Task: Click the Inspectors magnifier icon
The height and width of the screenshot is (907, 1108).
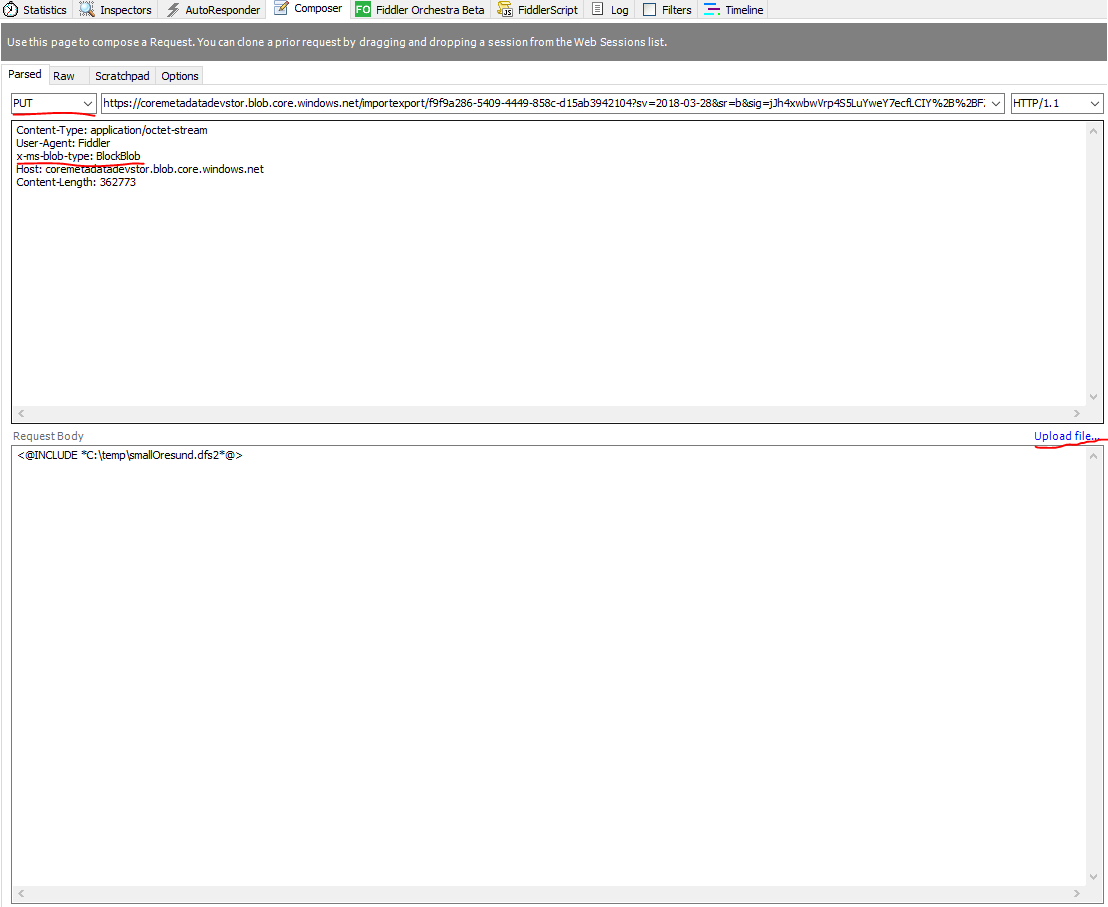Action: [86, 10]
